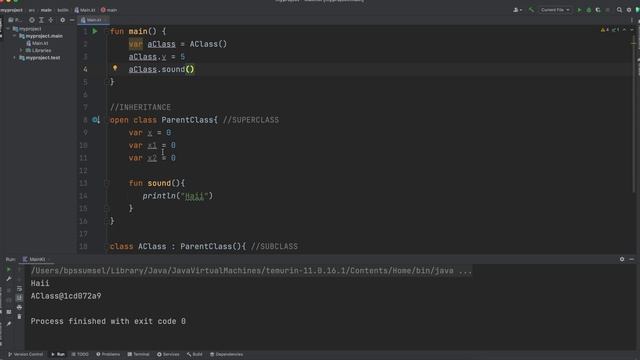Image resolution: width=640 pixels, height=360 pixels.
Task: Expand the myproject.test module node
Action: click(15, 58)
